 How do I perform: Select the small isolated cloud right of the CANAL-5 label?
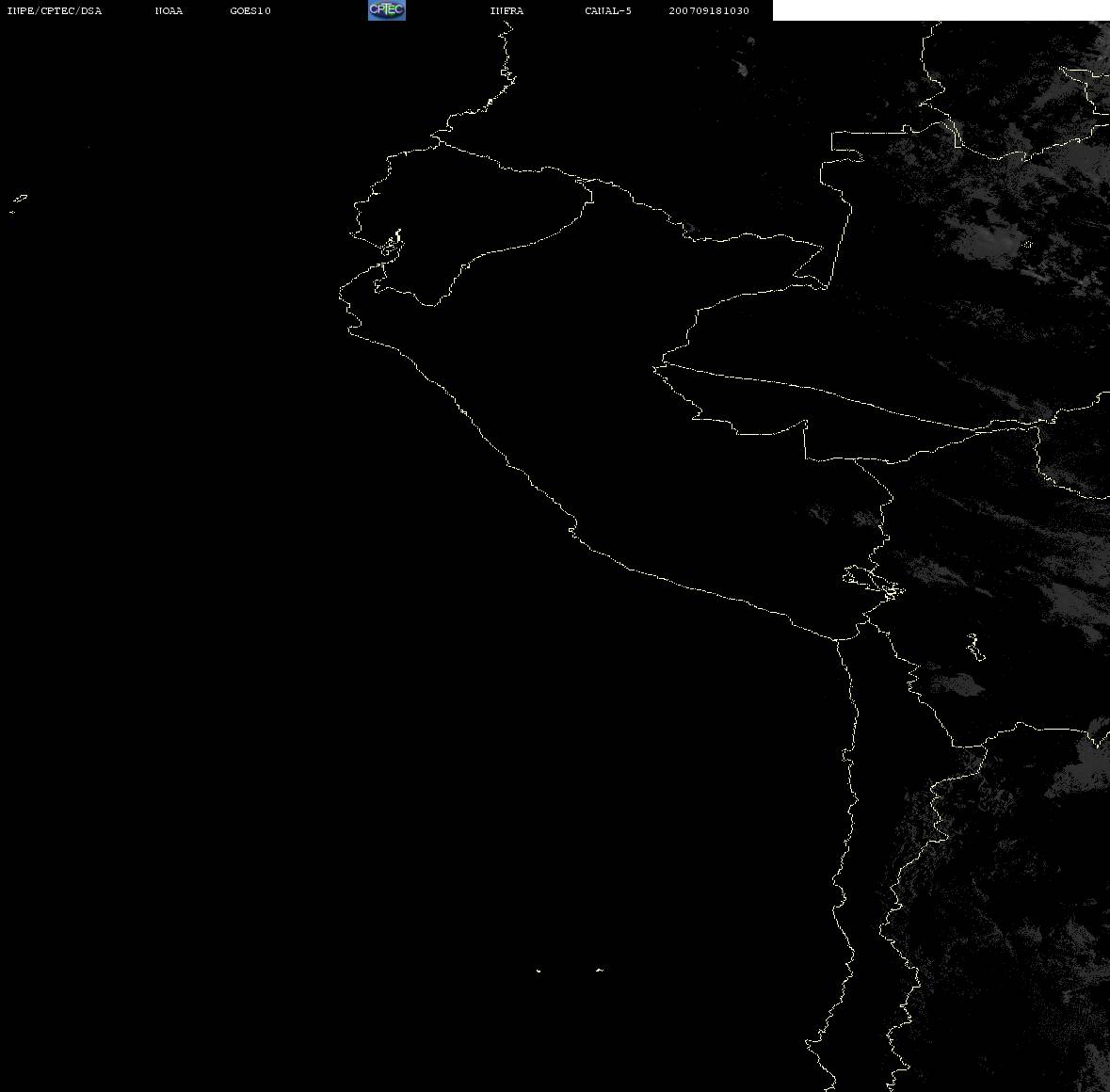[741, 69]
